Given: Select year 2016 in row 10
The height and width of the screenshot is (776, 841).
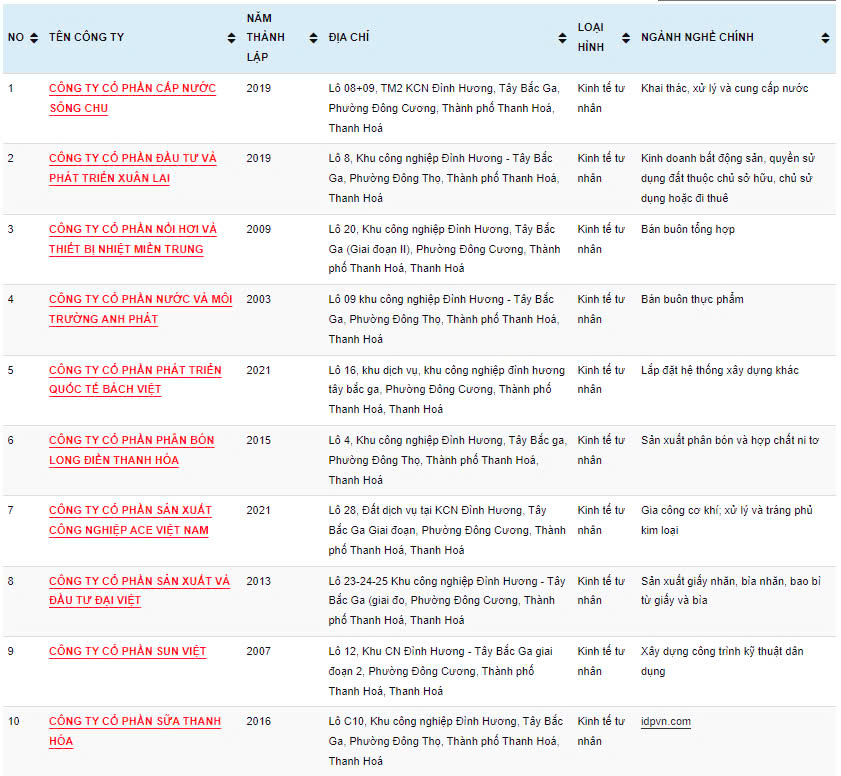Looking at the screenshot, I should click(259, 721).
